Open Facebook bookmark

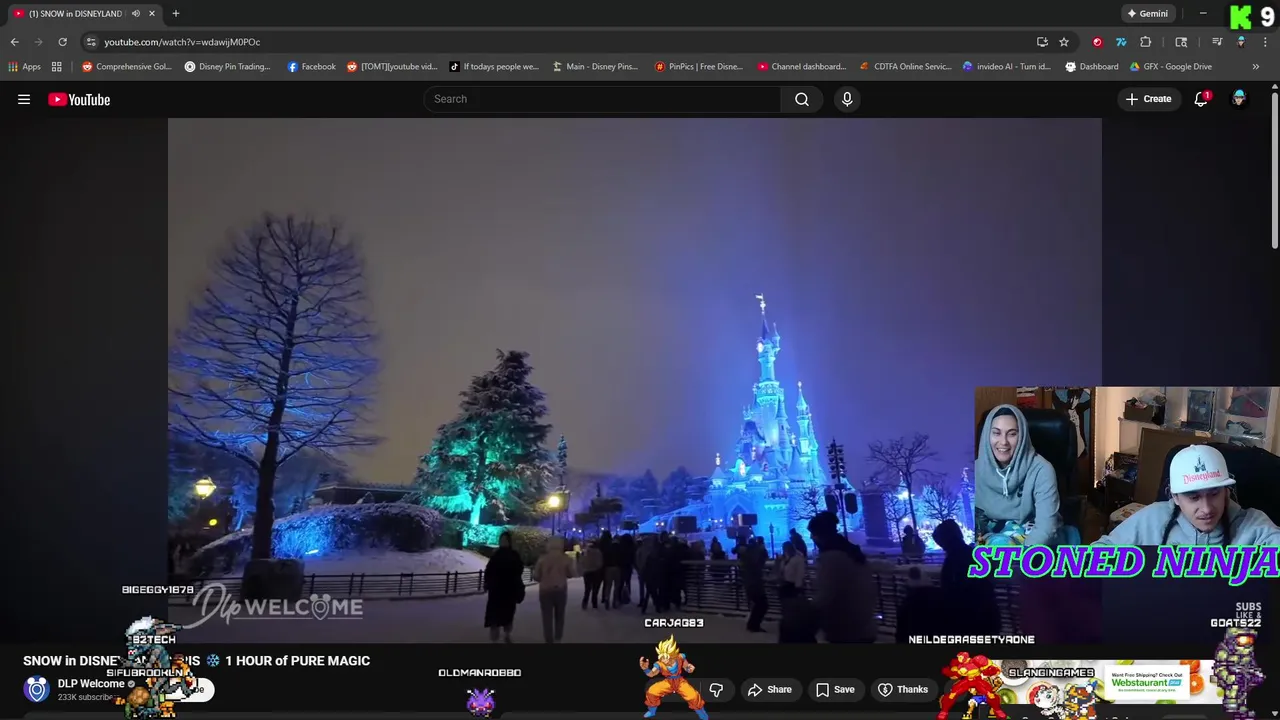click(311, 67)
